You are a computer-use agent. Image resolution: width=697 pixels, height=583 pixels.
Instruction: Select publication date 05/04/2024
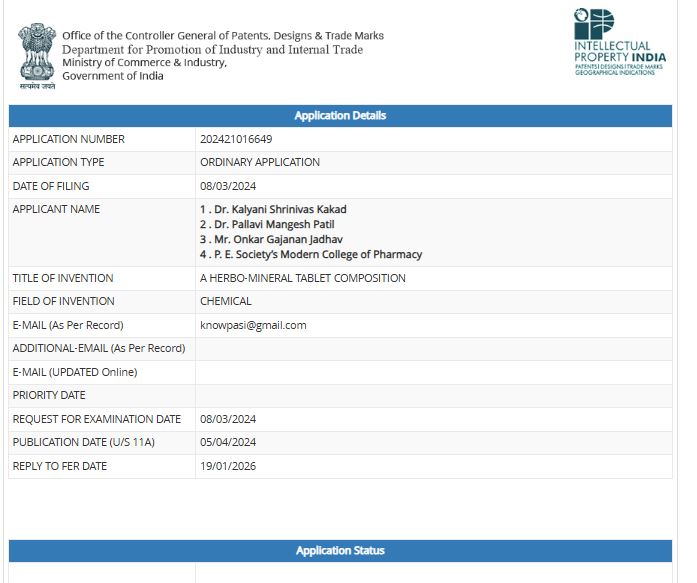228,443
